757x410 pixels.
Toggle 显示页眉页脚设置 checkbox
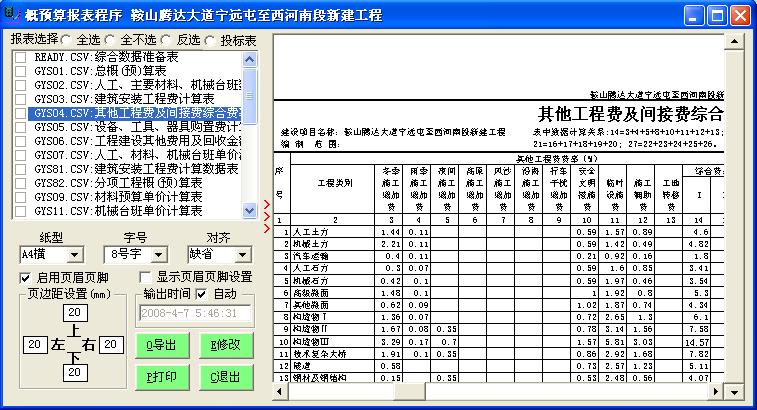[144, 278]
